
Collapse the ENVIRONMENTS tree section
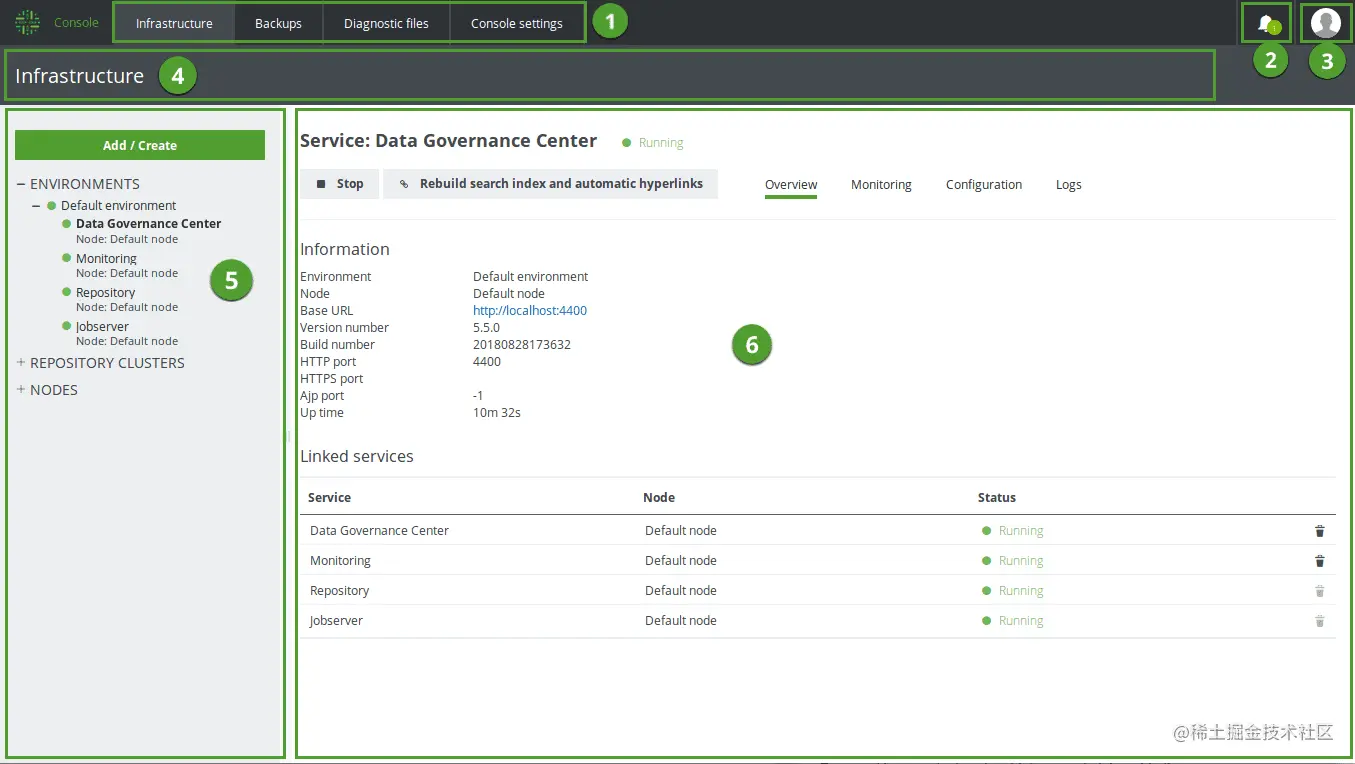21,184
